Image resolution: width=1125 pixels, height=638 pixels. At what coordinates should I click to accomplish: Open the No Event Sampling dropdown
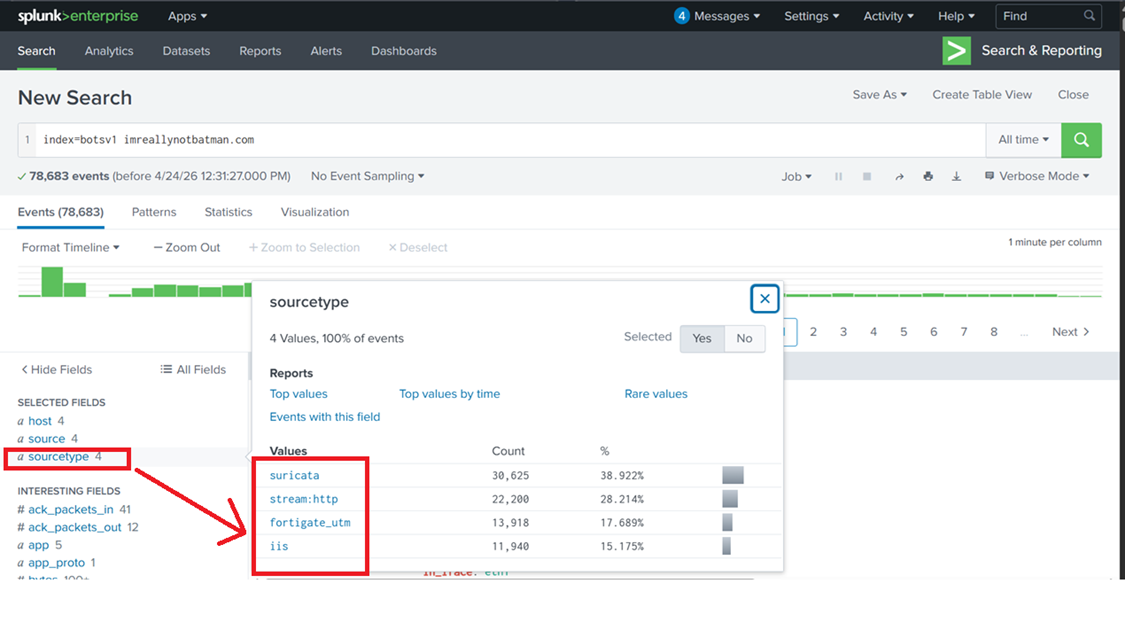click(367, 176)
